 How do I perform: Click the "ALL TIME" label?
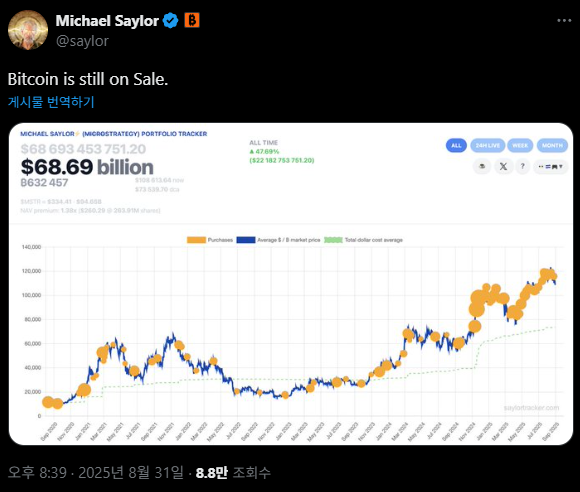(263, 143)
